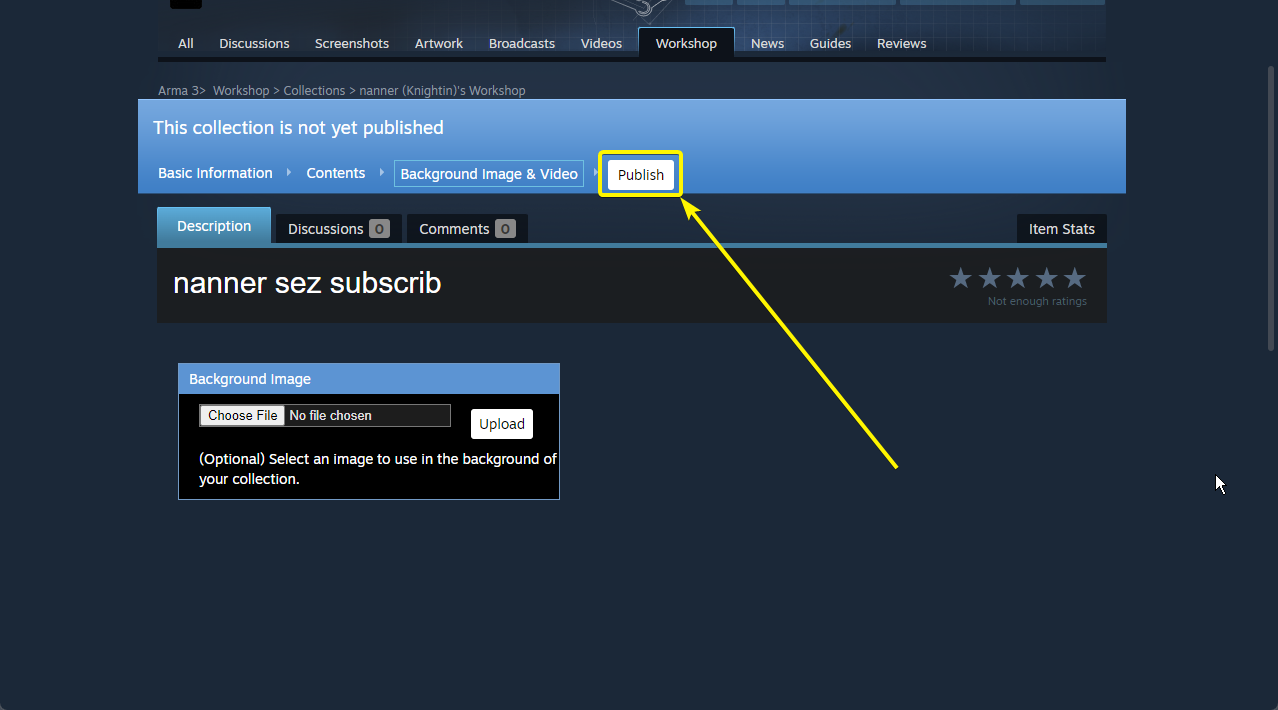Open the Comments 0 tab
Screen dimensions: 1278x710
point(467,228)
